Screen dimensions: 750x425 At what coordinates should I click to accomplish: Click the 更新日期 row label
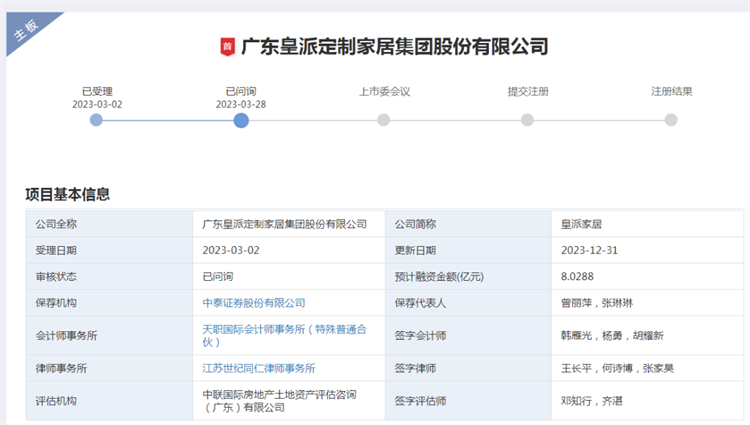tap(415, 250)
